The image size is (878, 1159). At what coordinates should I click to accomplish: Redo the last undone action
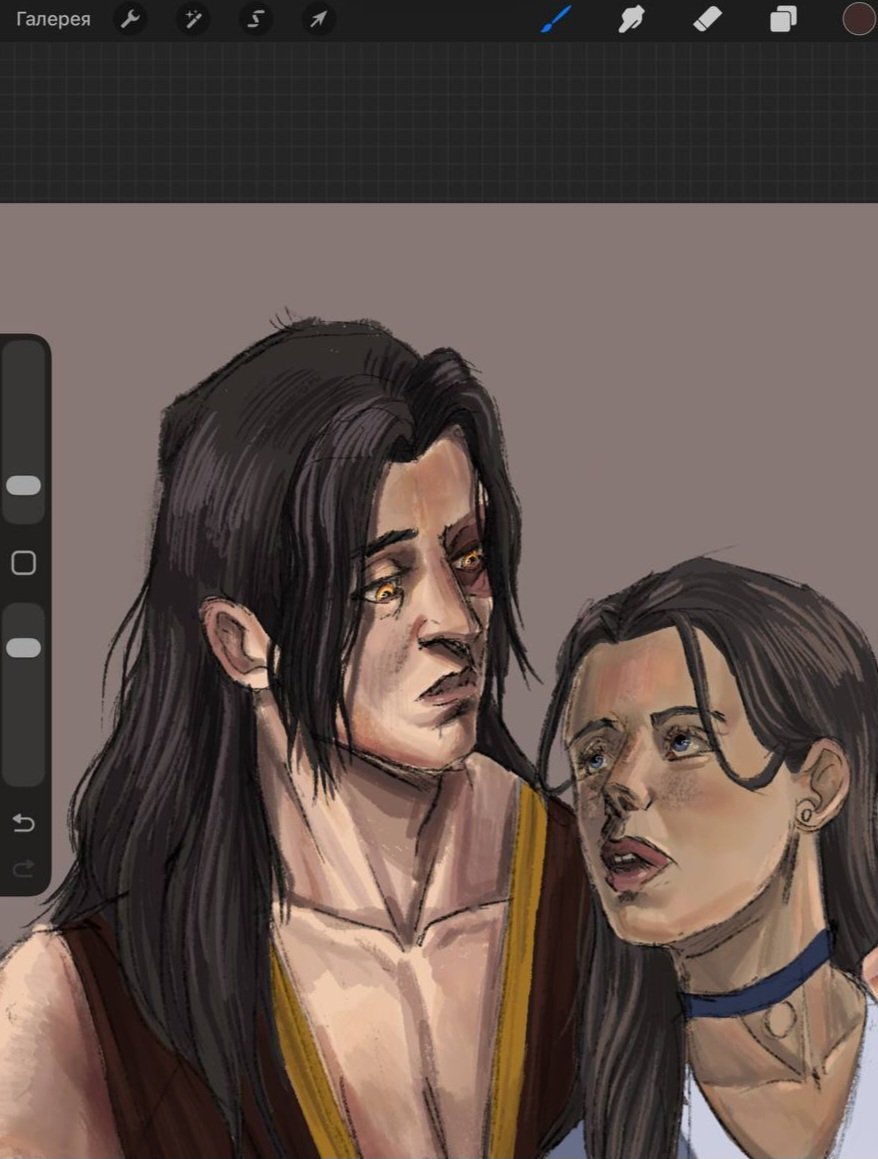point(24,869)
